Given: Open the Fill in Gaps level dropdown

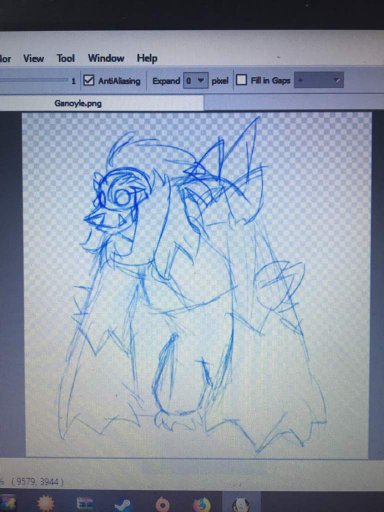Looking at the screenshot, I should coord(318,80).
